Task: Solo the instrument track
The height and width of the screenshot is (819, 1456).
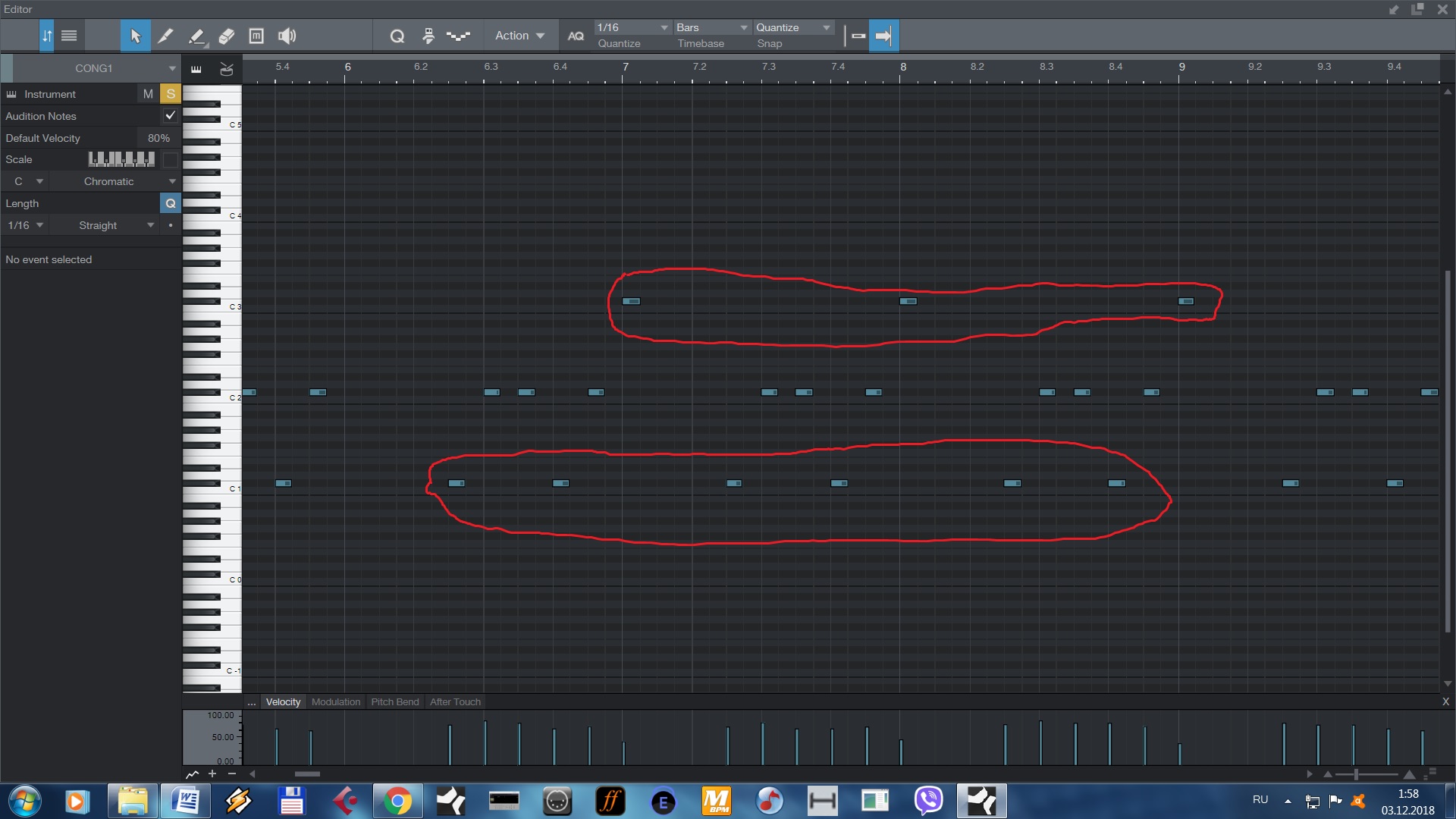Action: pyautogui.click(x=171, y=93)
